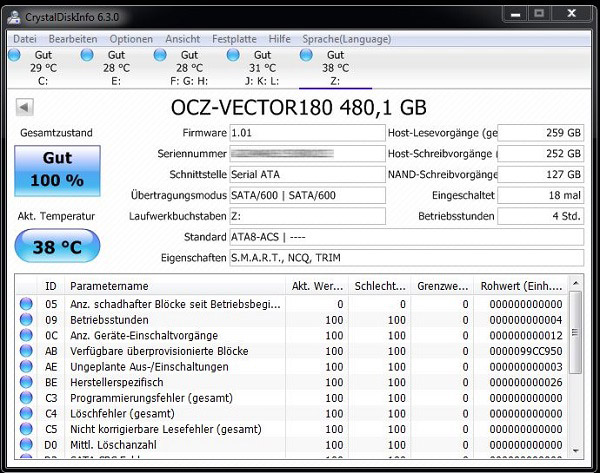Switch to F: G: H: disk tab
Viewport: 600px width, 473px height.
189,68
